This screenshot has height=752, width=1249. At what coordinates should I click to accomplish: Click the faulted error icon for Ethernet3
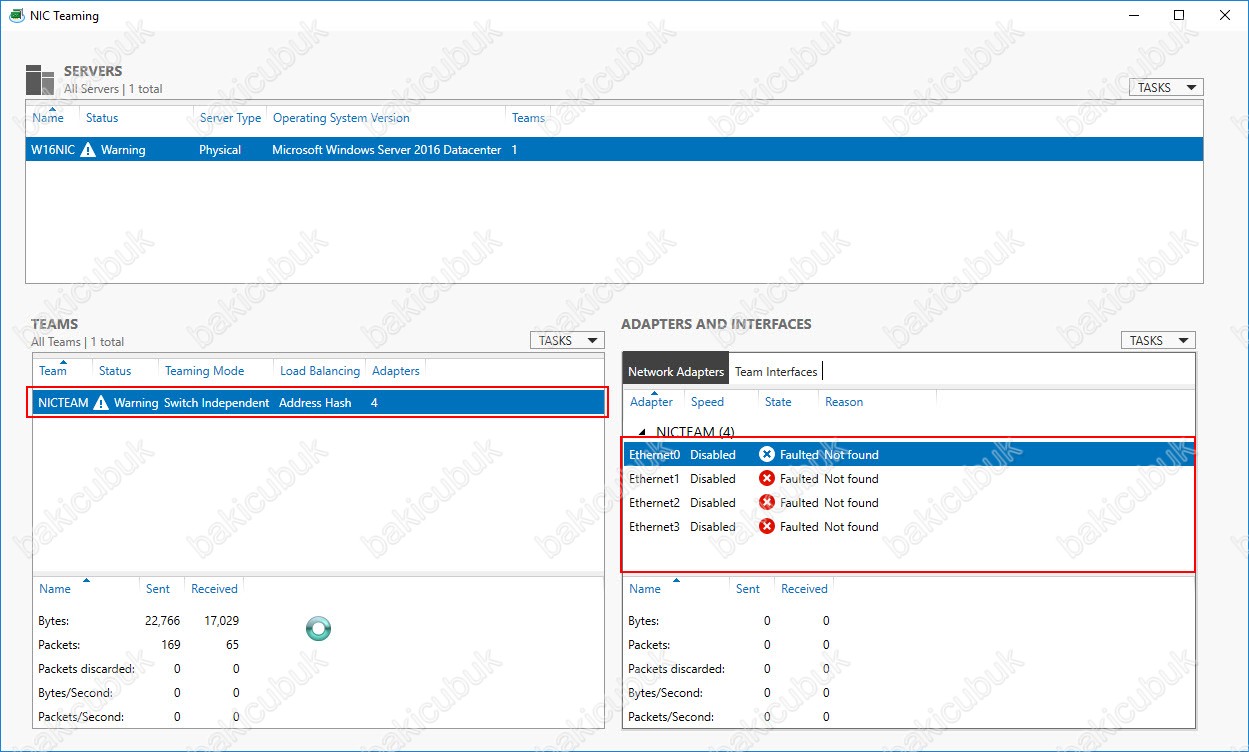767,527
